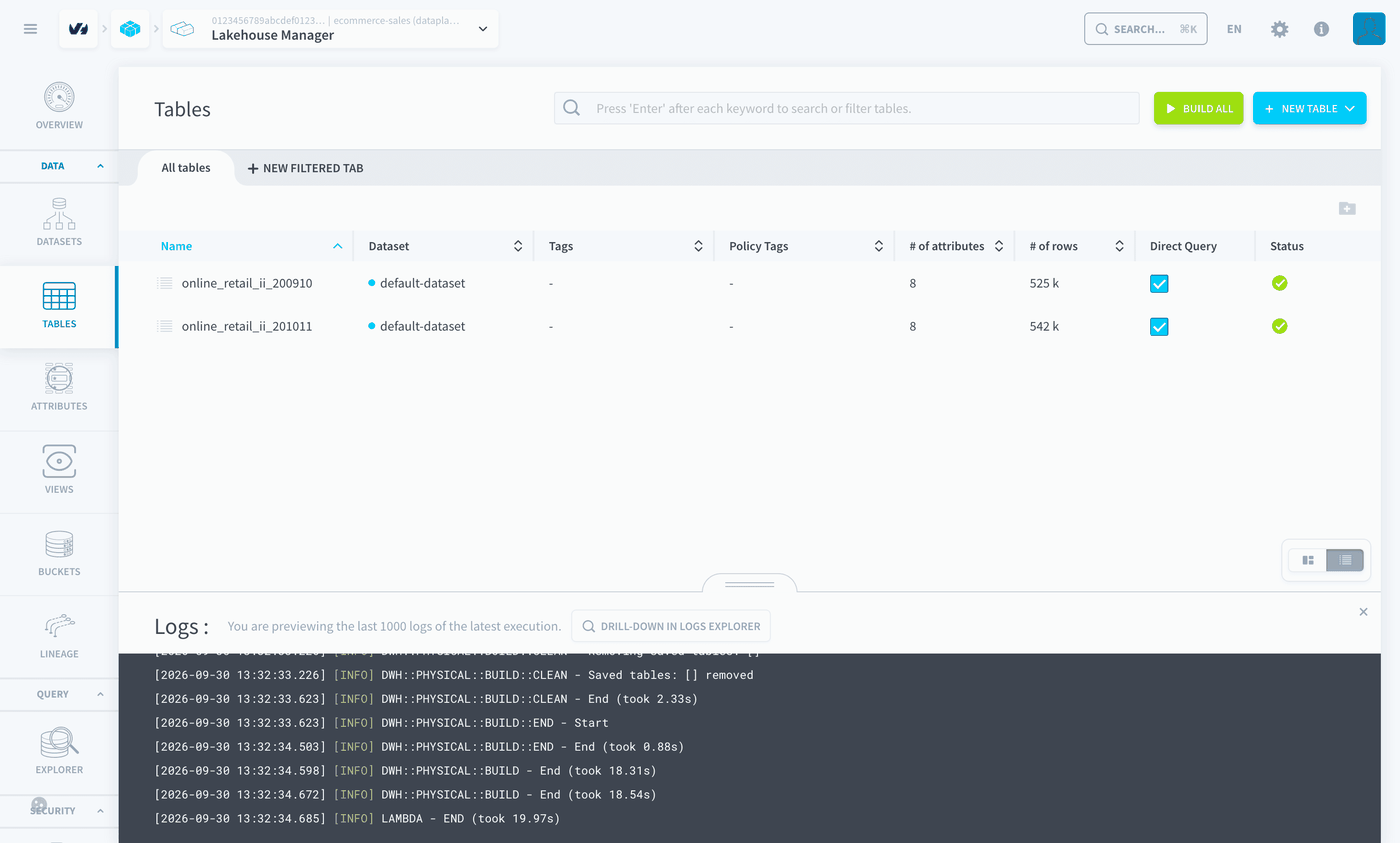Add a New Filtered Tab
The width and height of the screenshot is (1400, 843).
pyautogui.click(x=305, y=168)
